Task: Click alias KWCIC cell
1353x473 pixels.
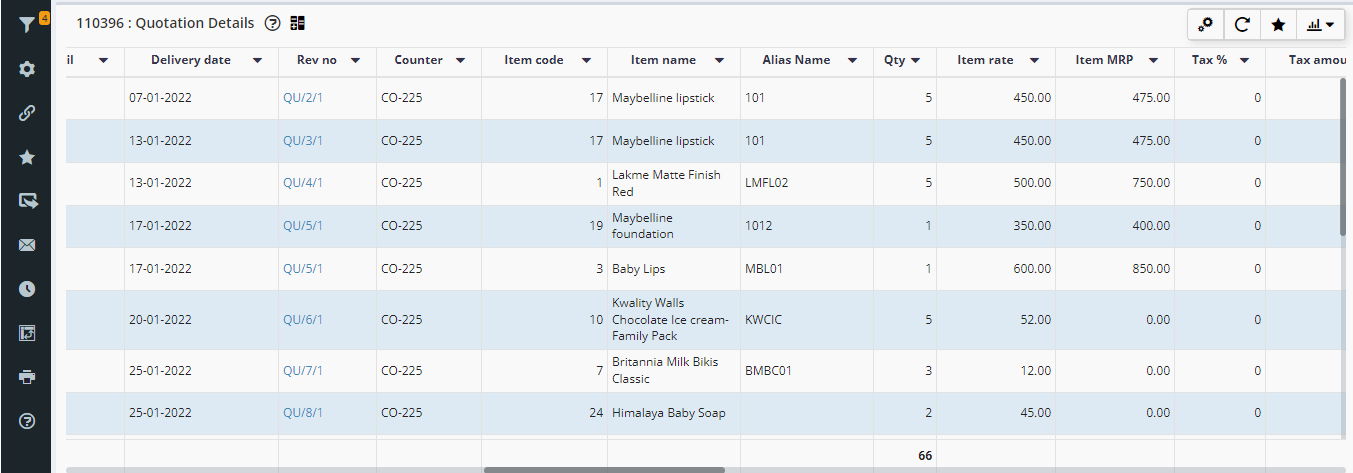Action: coord(807,320)
